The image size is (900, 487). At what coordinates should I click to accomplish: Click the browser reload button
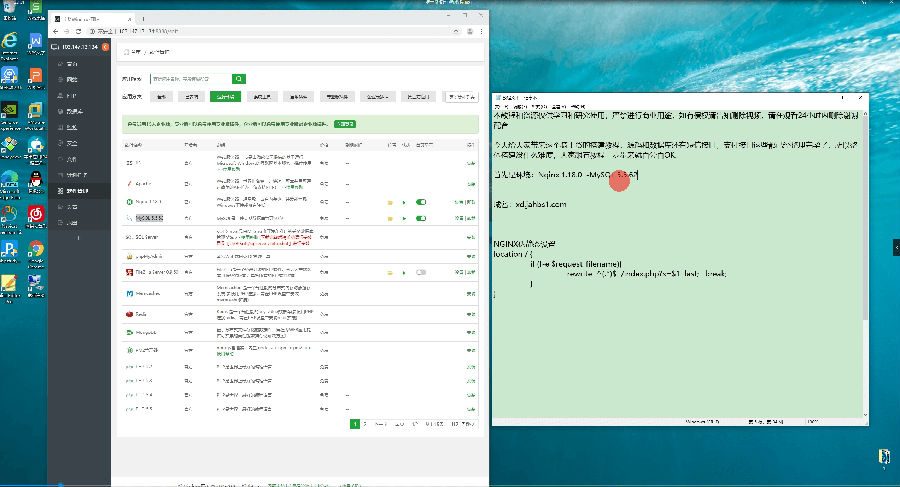[79, 31]
